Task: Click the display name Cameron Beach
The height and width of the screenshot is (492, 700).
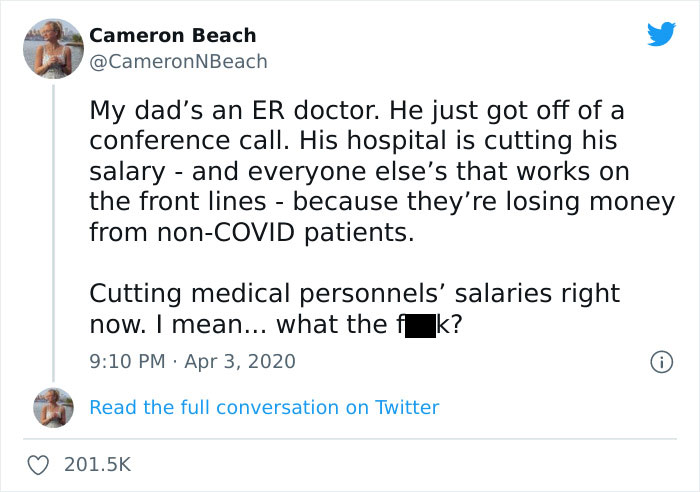Action: tap(172, 35)
